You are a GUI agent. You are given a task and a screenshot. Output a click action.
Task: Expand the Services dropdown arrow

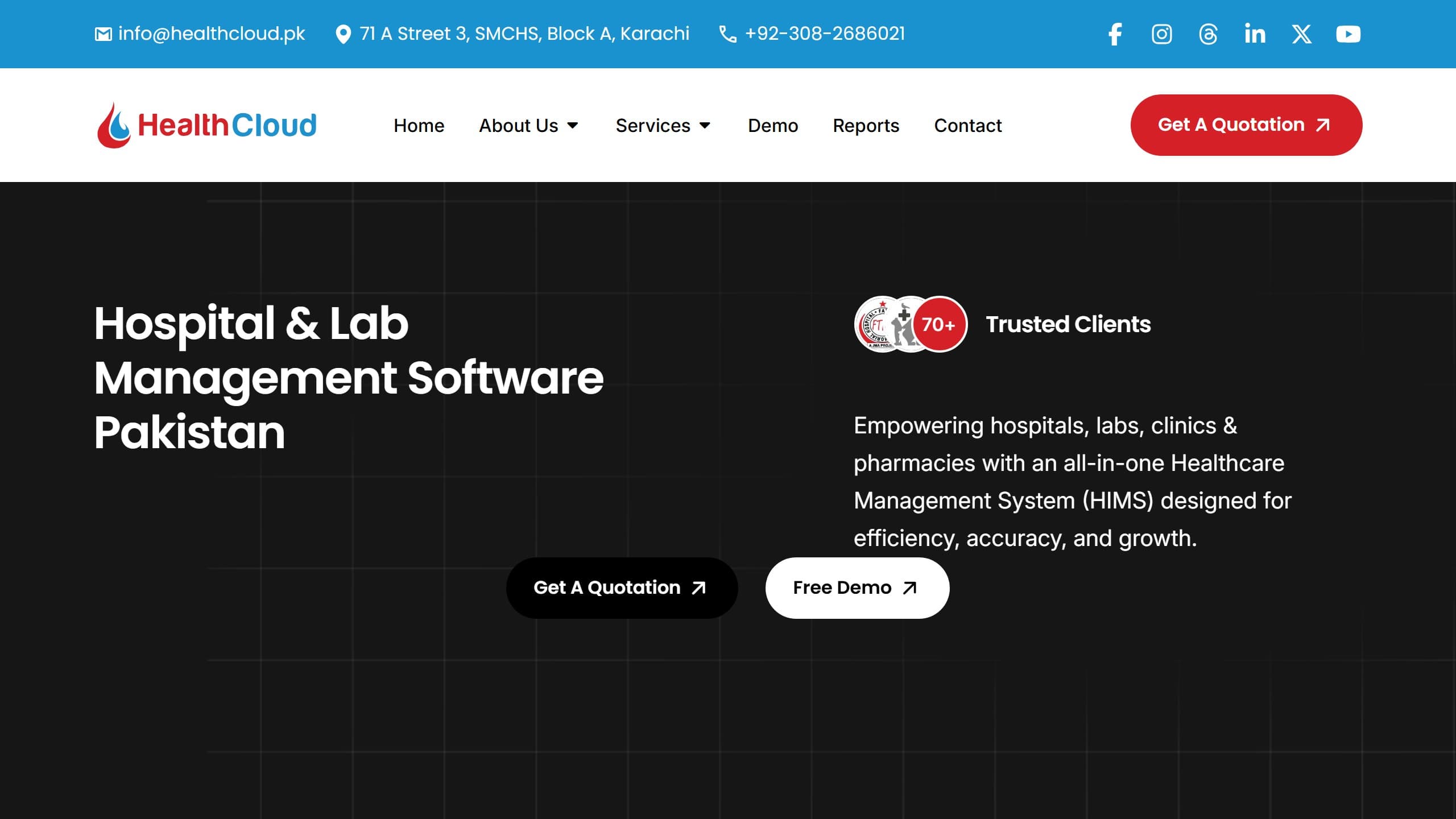[x=705, y=125]
